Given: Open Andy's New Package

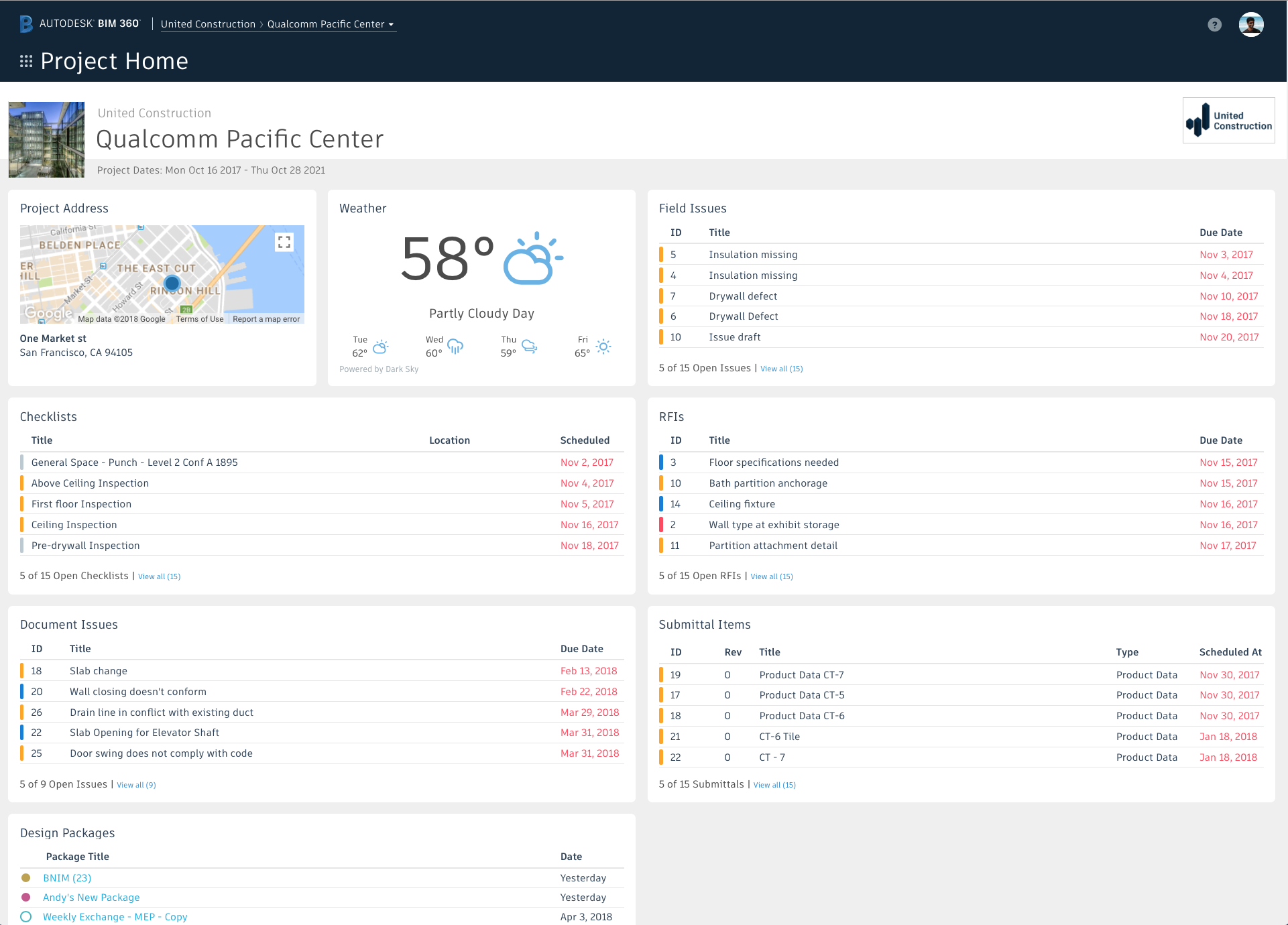Looking at the screenshot, I should click(x=91, y=897).
